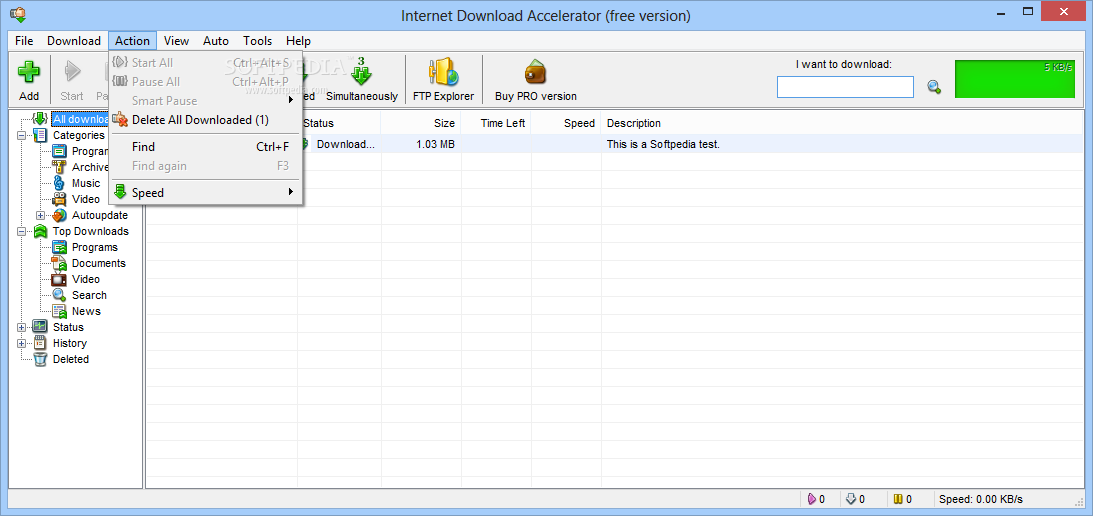Screen dimensions: 1093x516
Task: Select Programs under Top Downloads
Action: pyautogui.click(x=95, y=248)
